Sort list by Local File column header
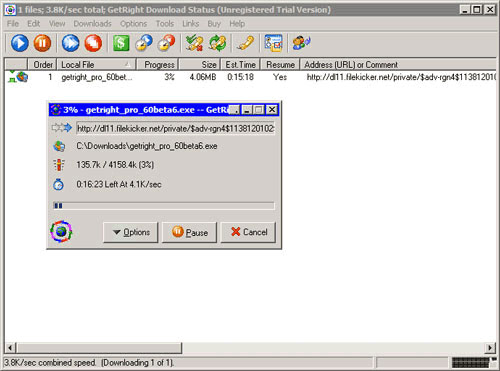 tap(96, 64)
